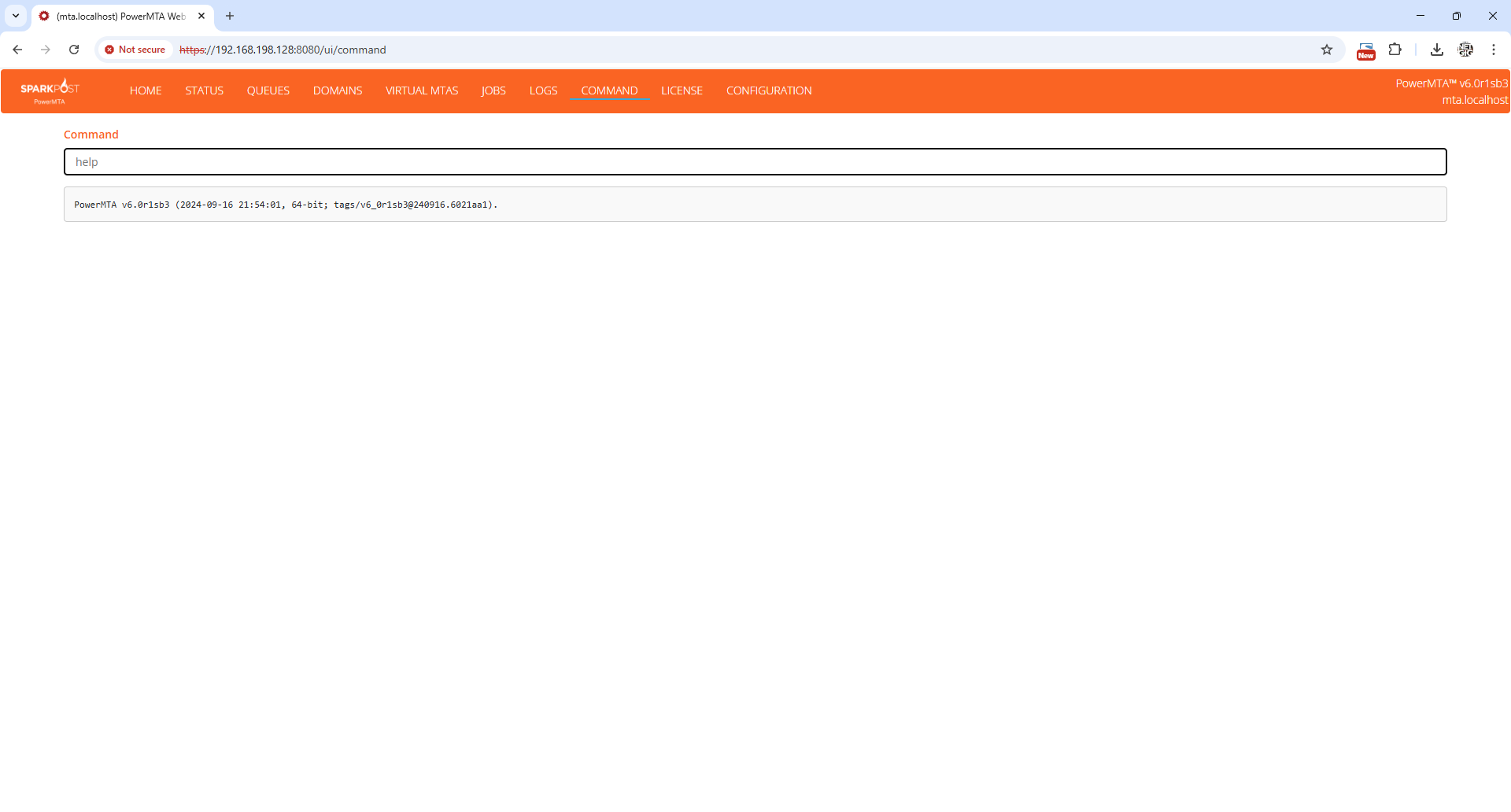Reload the page with refresh icon
The width and height of the screenshot is (1511, 812).
pos(74,50)
